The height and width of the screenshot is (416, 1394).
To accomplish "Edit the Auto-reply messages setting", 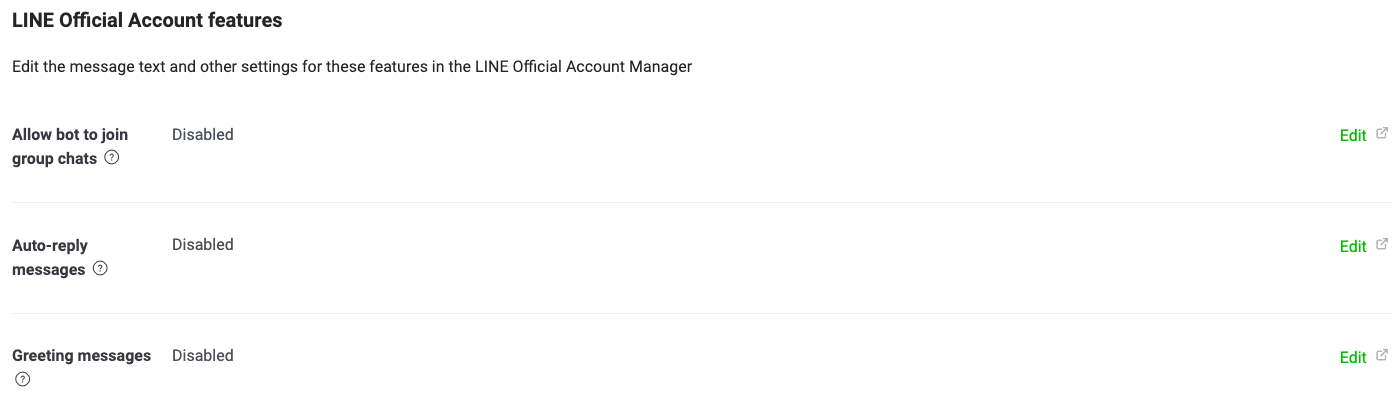I will (x=1353, y=247).
